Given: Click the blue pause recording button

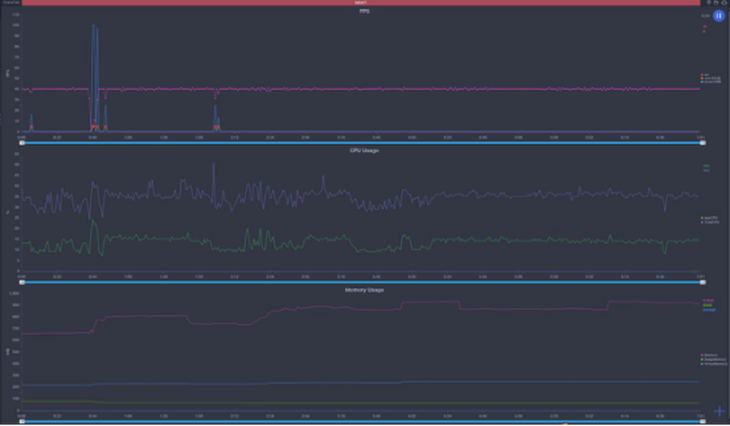Looking at the screenshot, I should coord(718,16).
